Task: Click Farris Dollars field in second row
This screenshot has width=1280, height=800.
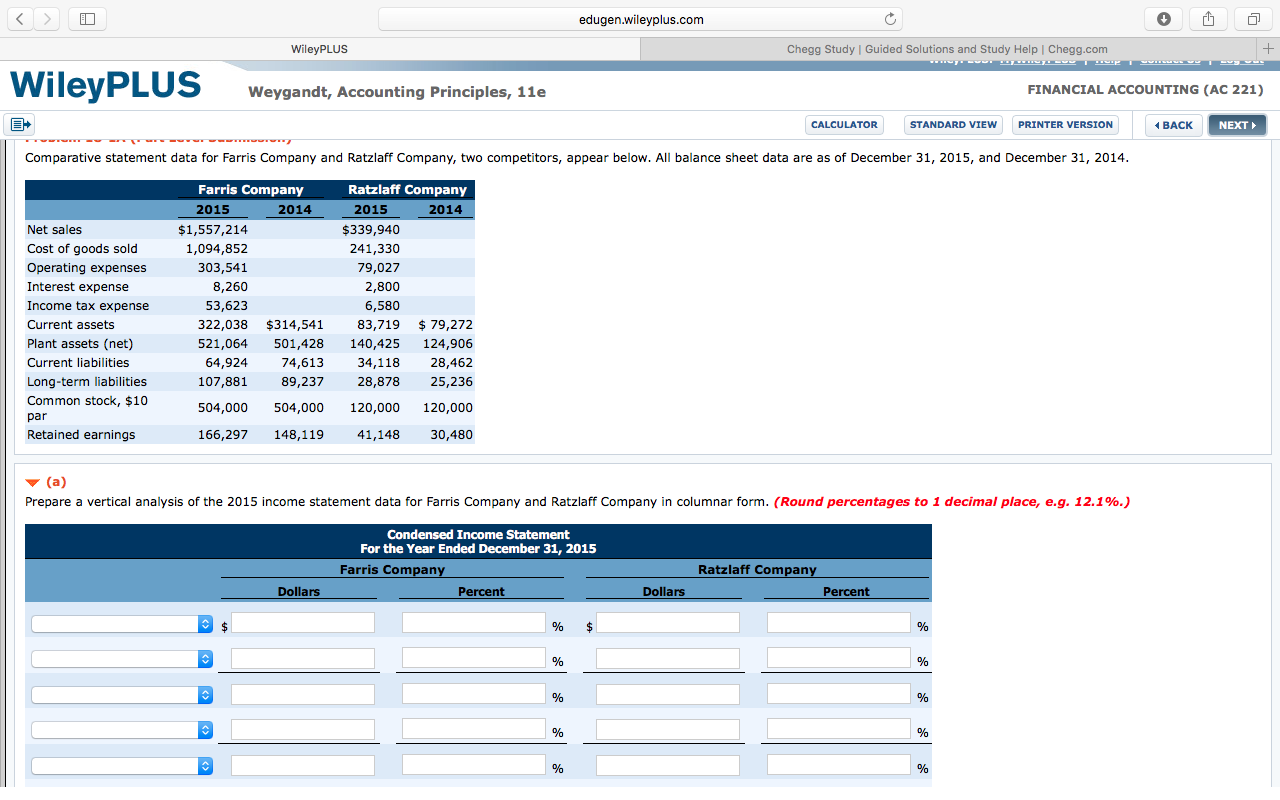Action: (303, 658)
